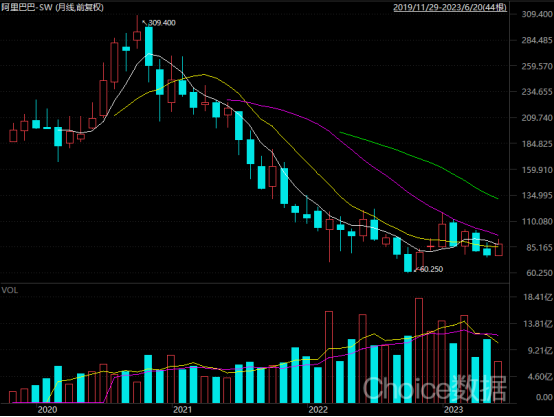The height and width of the screenshot is (417, 554).
Task: Click the 234.655 price axis value
Action: click(x=537, y=92)
